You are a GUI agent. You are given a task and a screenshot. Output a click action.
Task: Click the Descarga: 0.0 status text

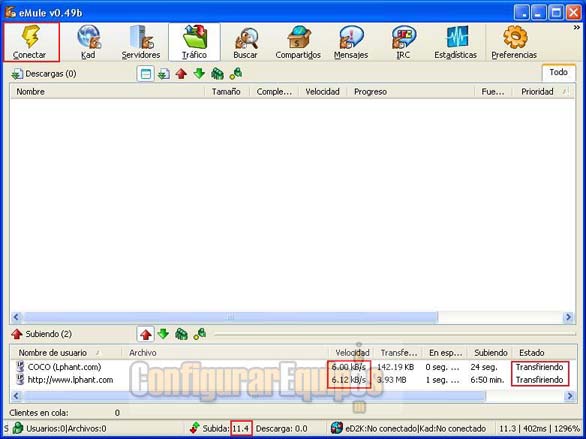point(281,429)
